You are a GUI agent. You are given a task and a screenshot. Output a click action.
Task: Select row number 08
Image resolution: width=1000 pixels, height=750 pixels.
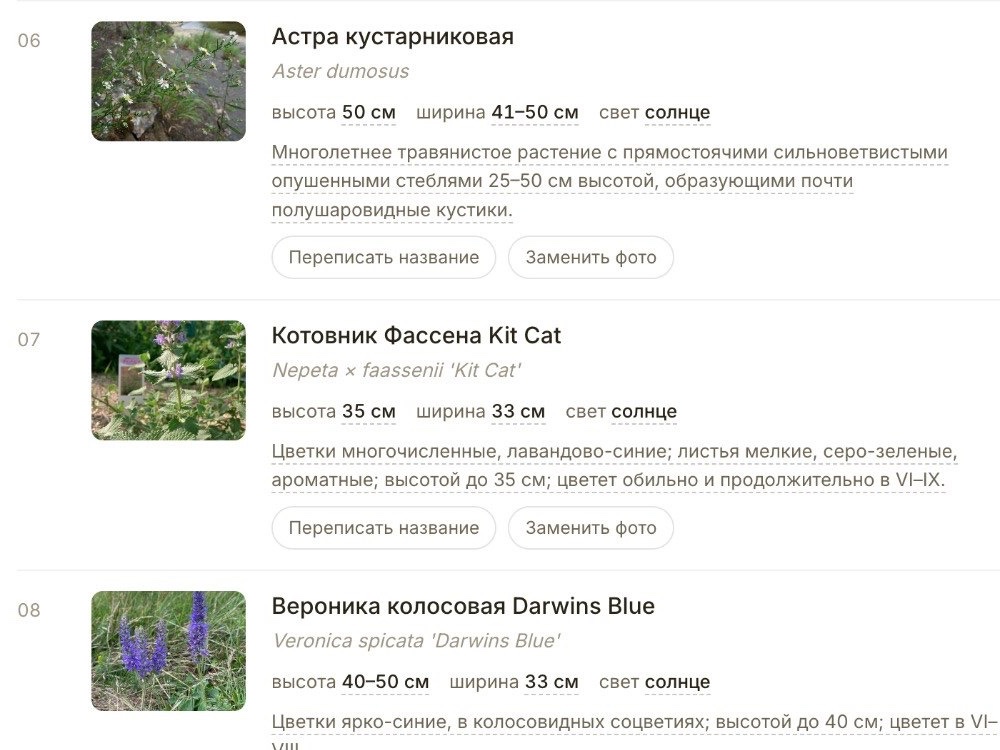tap(29, 610)
